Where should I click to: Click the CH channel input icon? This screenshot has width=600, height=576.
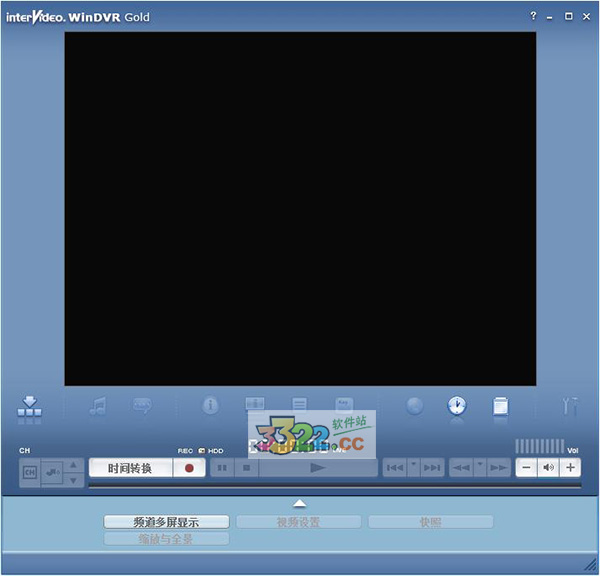pyautogui.click(x=30, y=472)
